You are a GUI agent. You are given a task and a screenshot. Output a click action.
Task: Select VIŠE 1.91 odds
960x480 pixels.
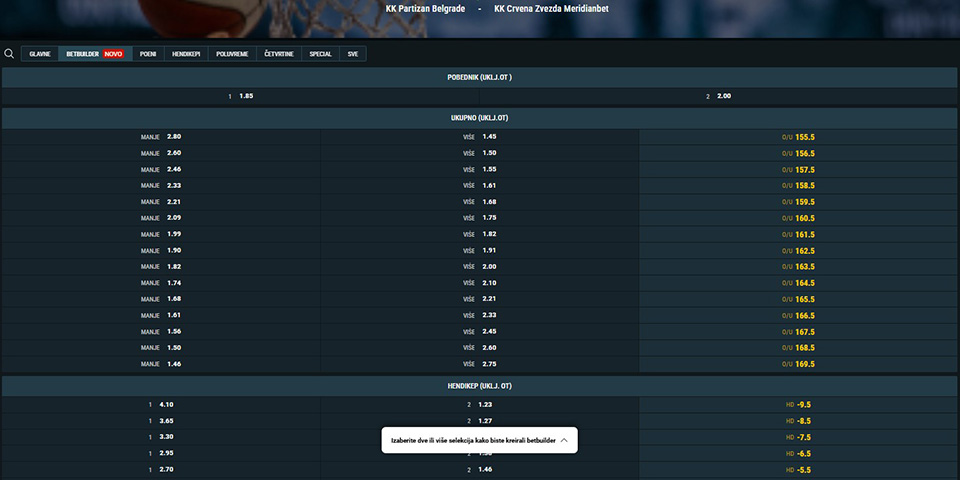pos(479,250)
